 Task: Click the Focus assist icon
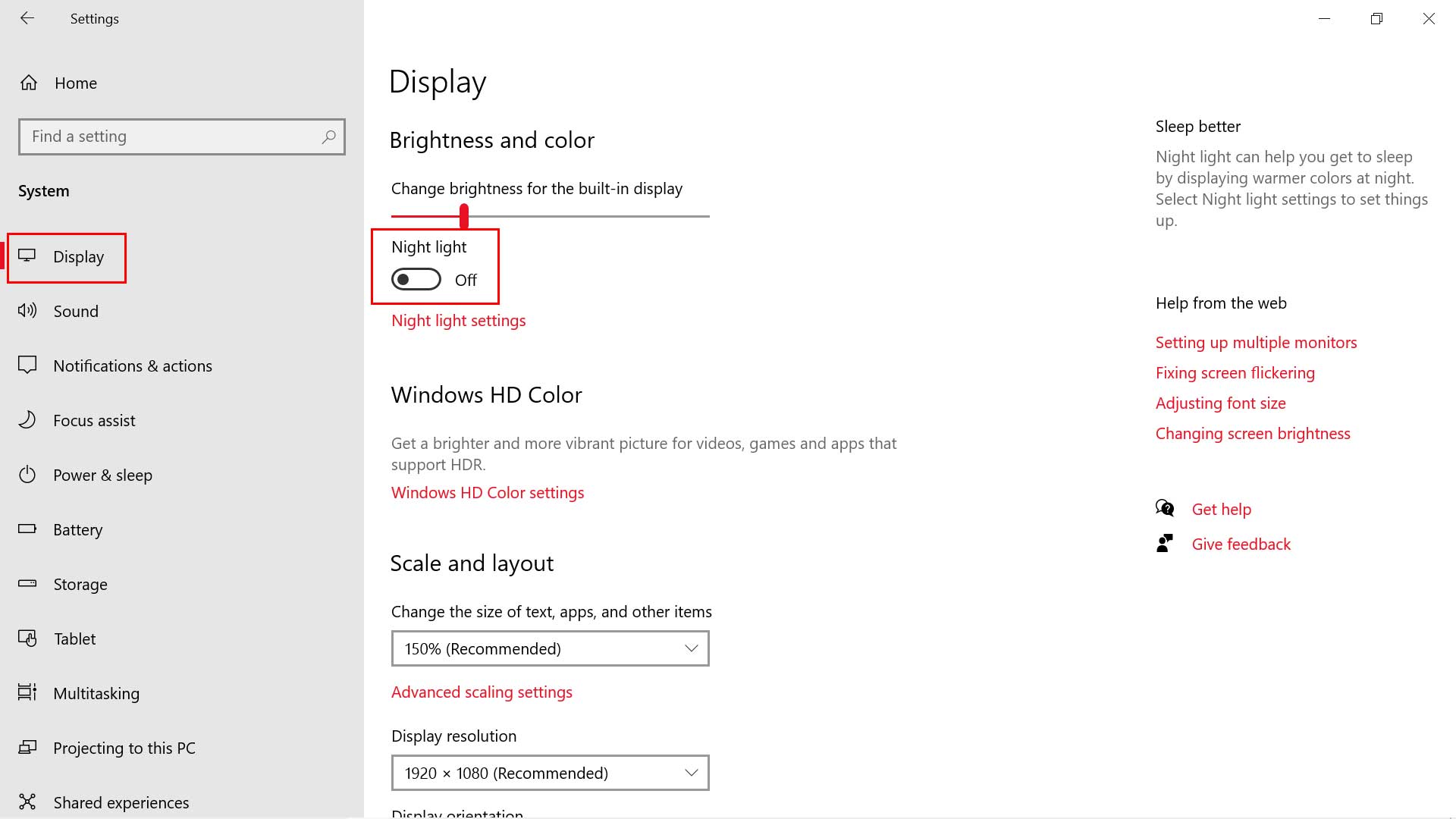(28, 420)
